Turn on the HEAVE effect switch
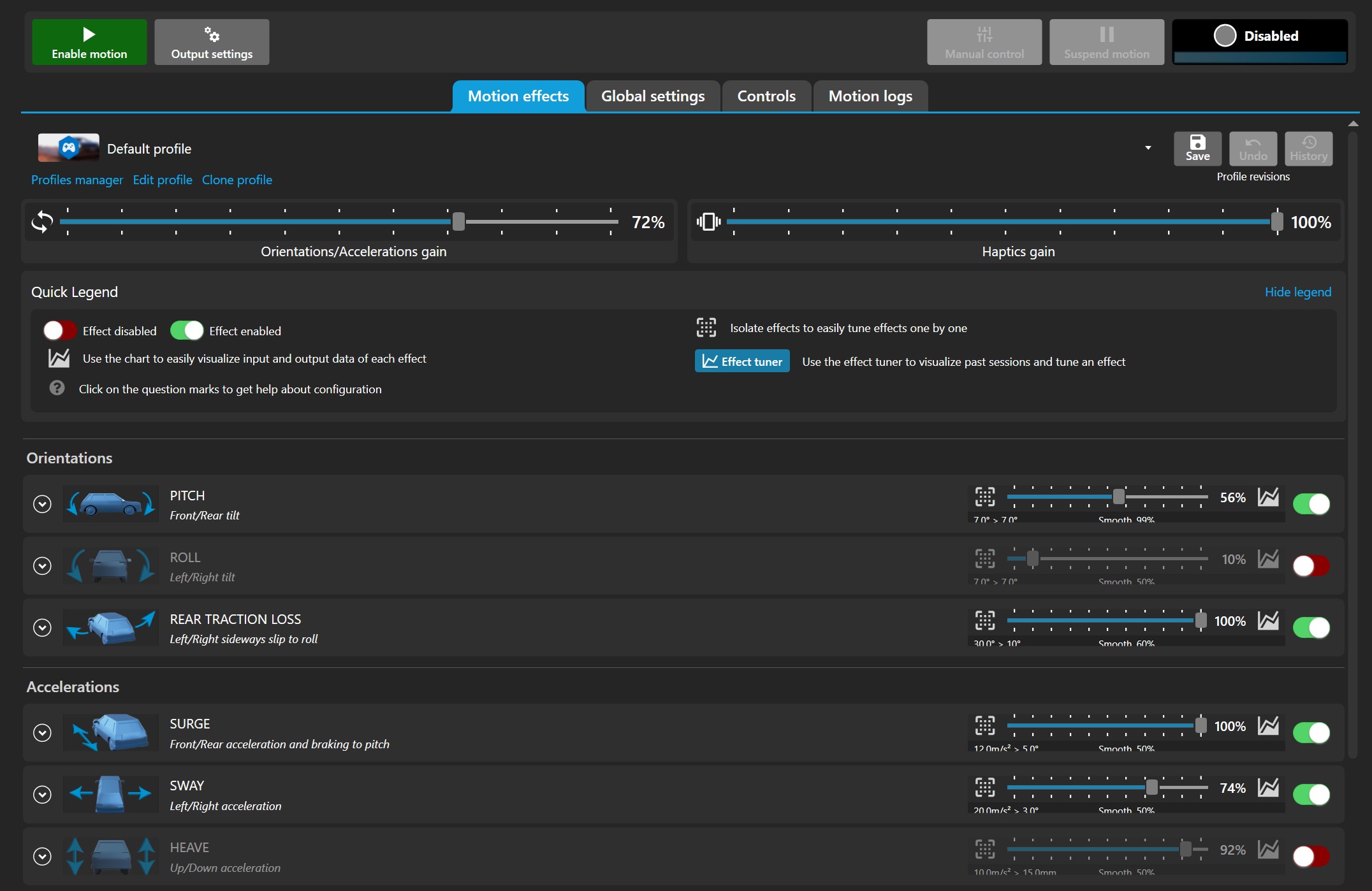This screenshot has height=891, width=1372. point(1311,856)
